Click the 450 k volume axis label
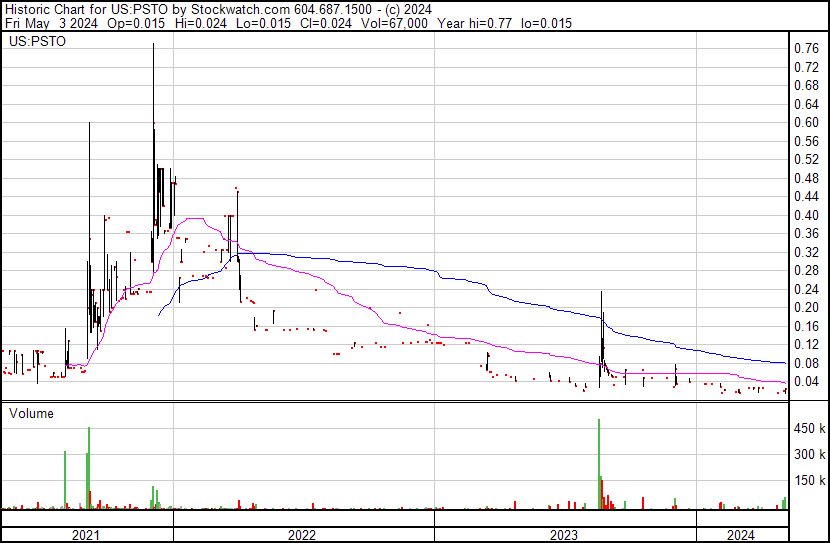This screenshot has height=543, width=830. click(809, 428)
